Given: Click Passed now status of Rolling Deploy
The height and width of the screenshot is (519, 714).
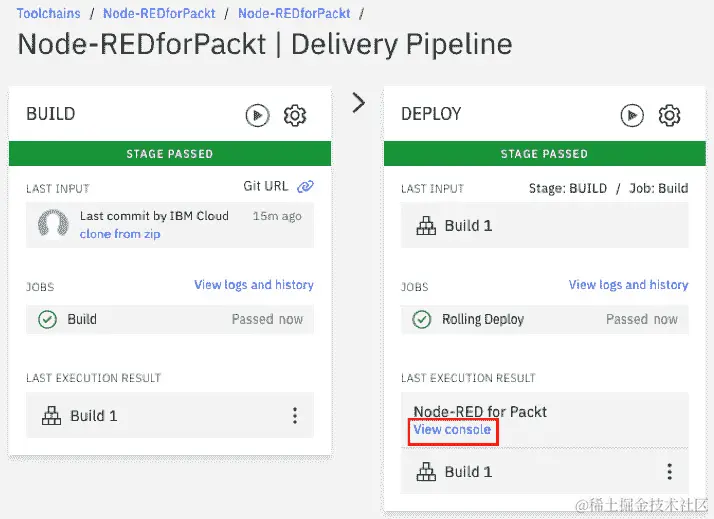Looking at the screenshot, I should click(642, 320).
